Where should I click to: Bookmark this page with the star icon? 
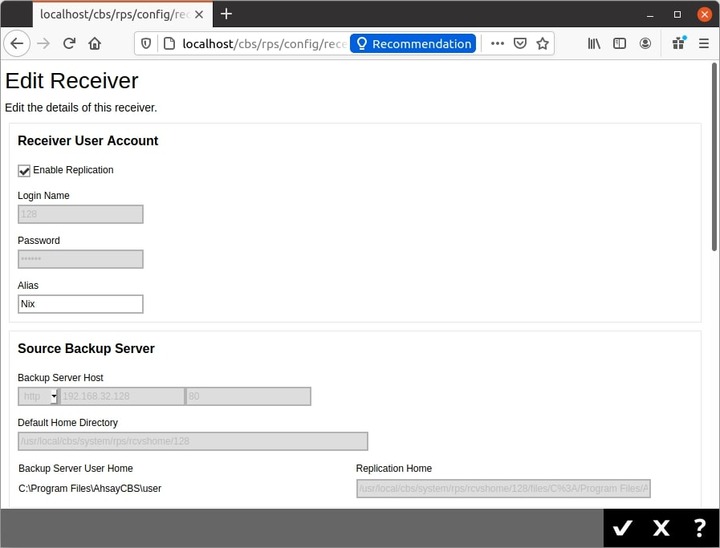(543, 44)
